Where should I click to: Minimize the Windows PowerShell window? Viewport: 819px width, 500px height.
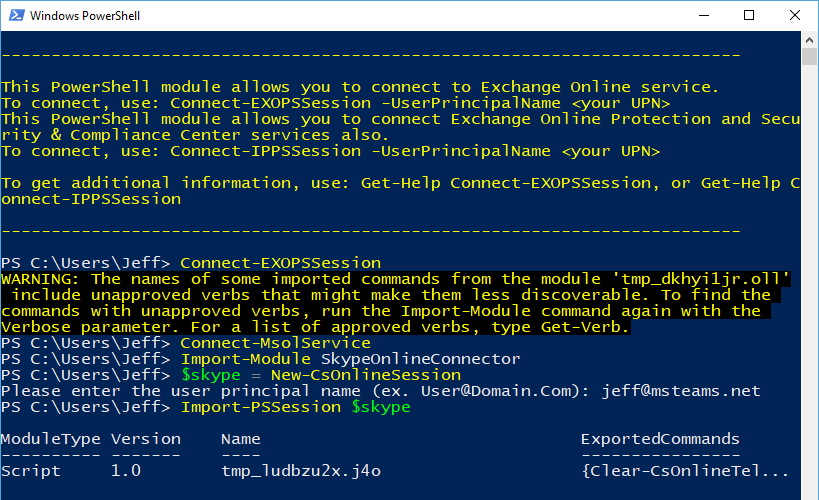[x=704, y=15]
